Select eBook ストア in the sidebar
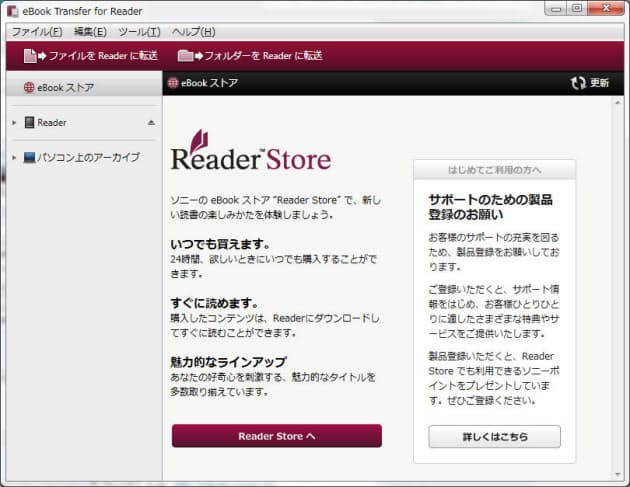630x487 pixels. pyautogui.click(x=65, y=87)
